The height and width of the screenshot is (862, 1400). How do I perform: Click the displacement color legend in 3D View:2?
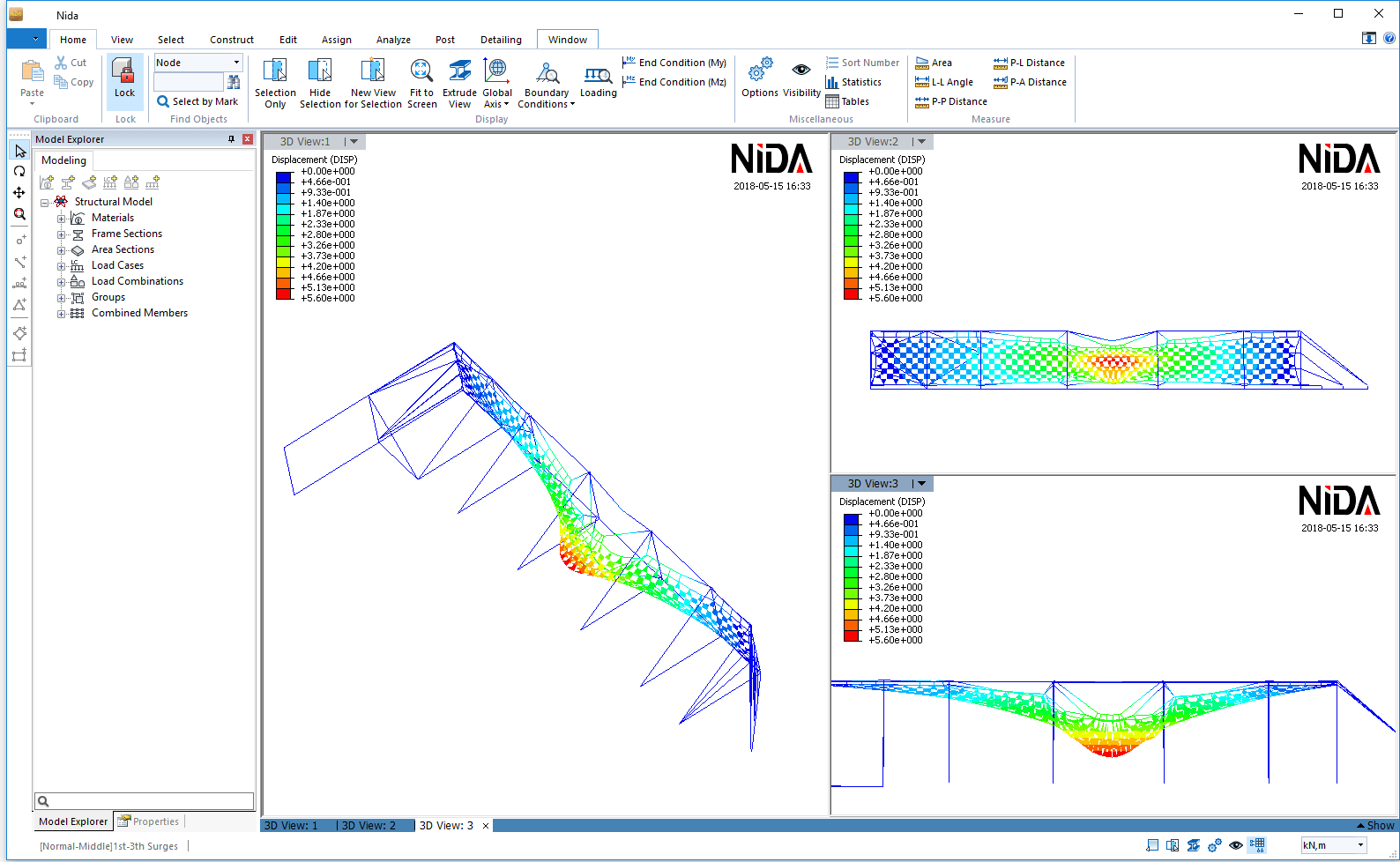click(852, 235)
